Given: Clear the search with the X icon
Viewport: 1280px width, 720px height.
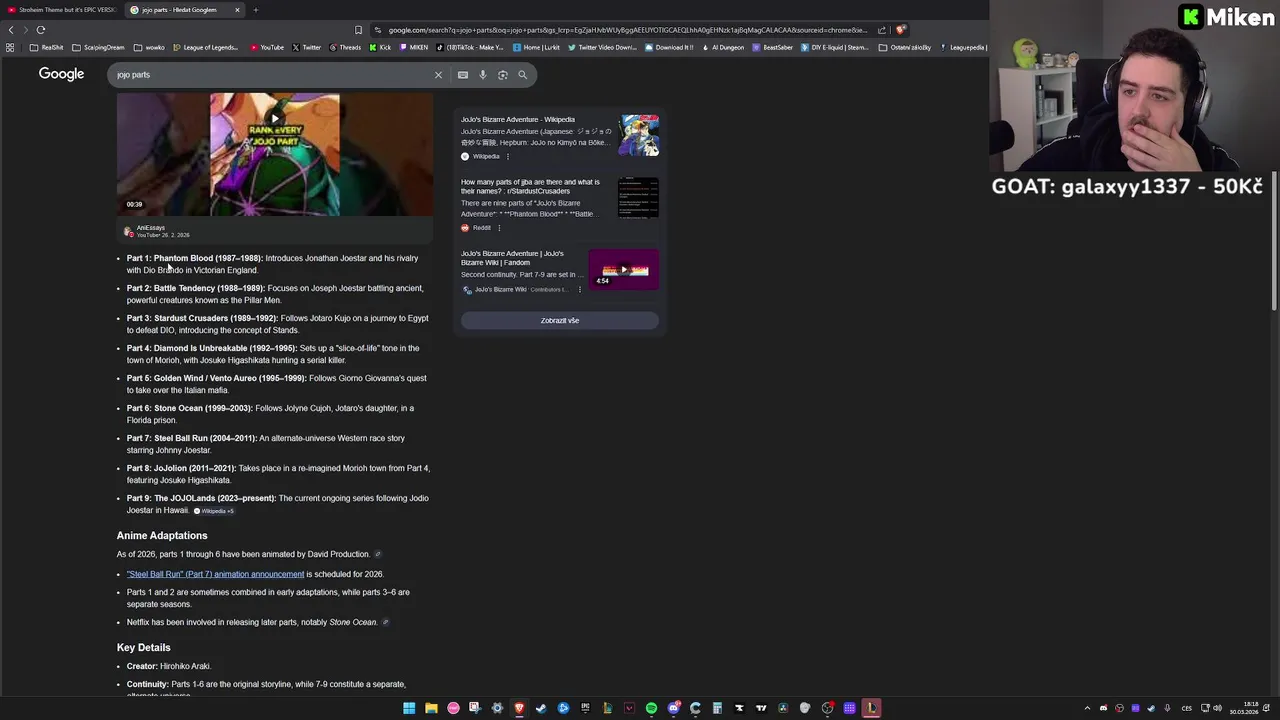Looking at the screenshot, I should click(438, 75).
